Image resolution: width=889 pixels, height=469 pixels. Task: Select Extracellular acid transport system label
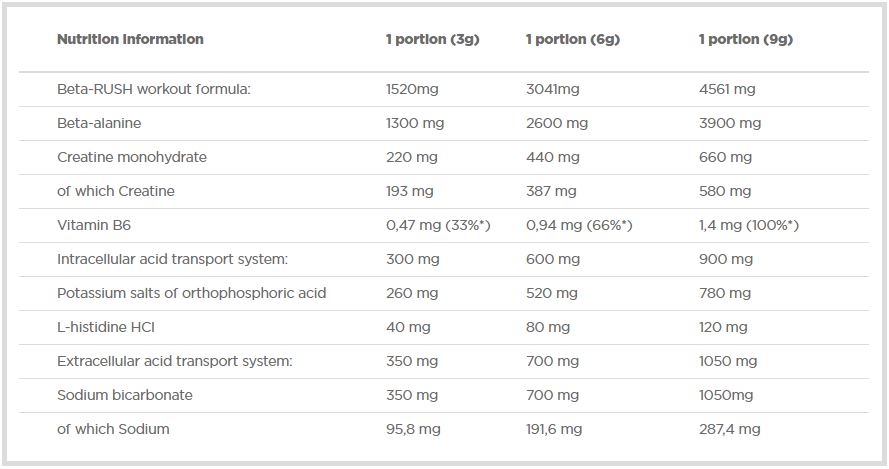pos(174,361)
